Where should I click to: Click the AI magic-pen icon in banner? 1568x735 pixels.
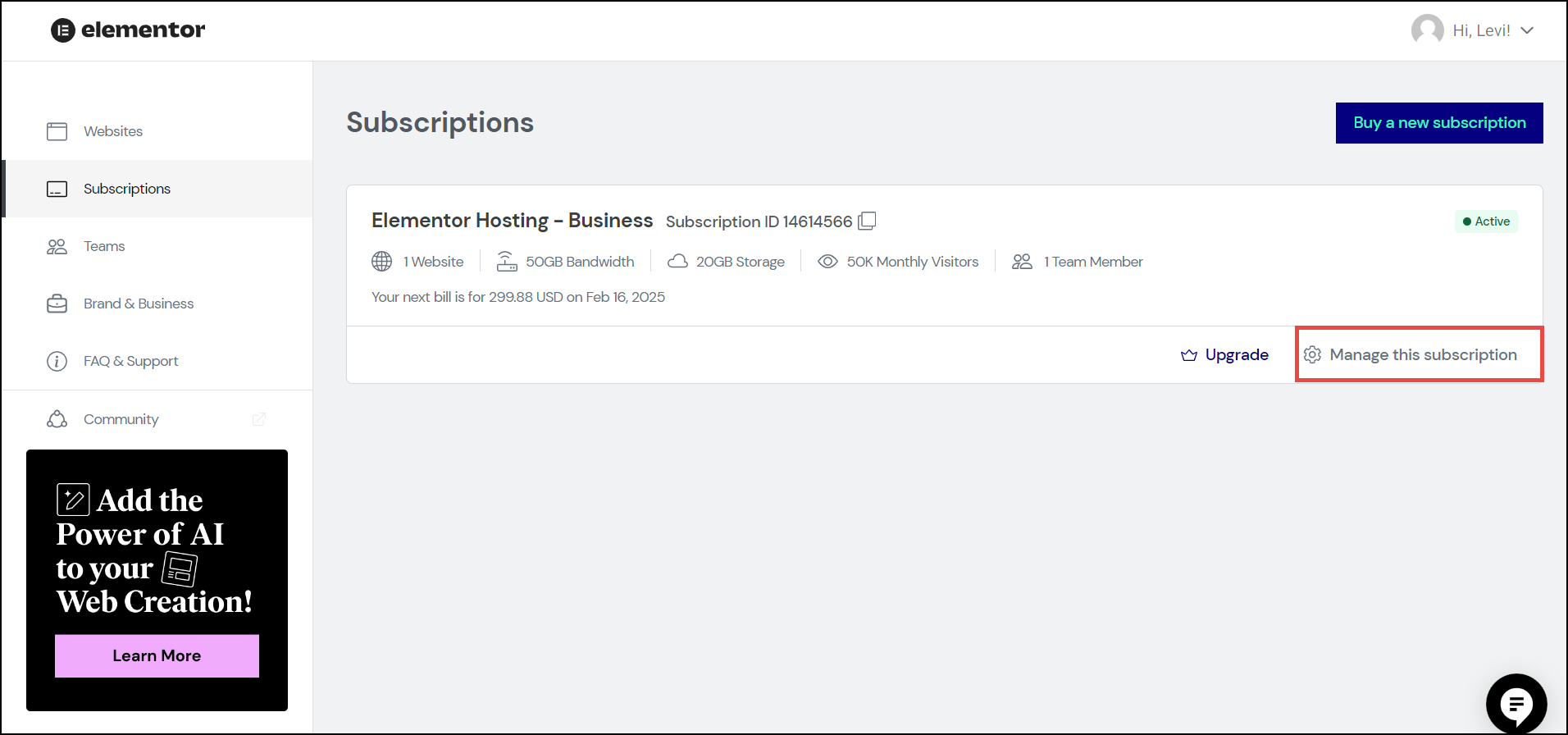coord(73,500)
